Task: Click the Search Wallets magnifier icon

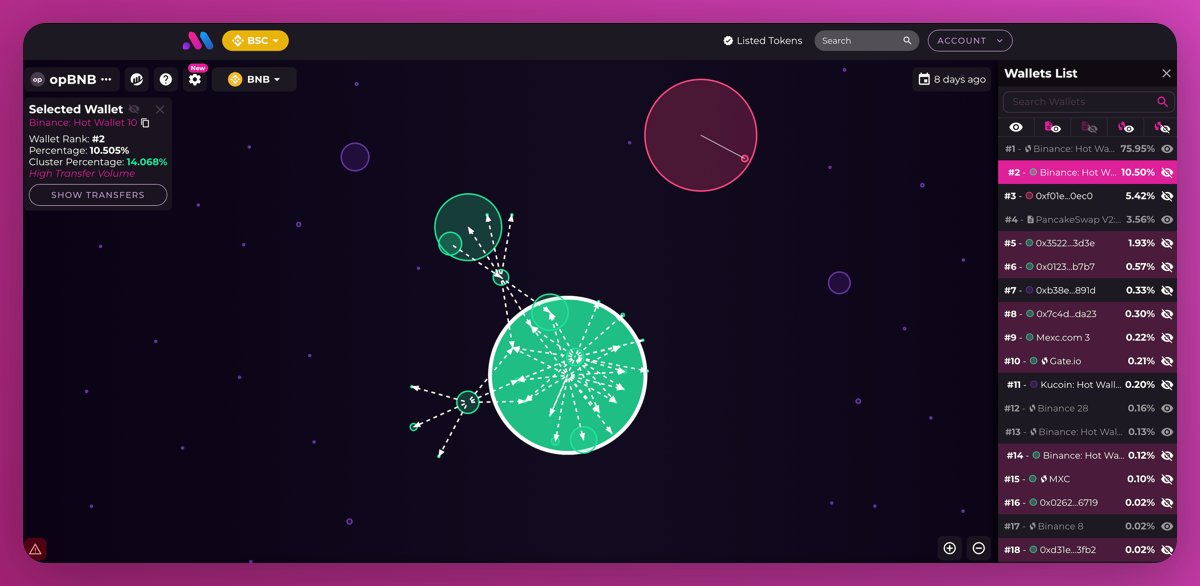Action: point(1162,102)
